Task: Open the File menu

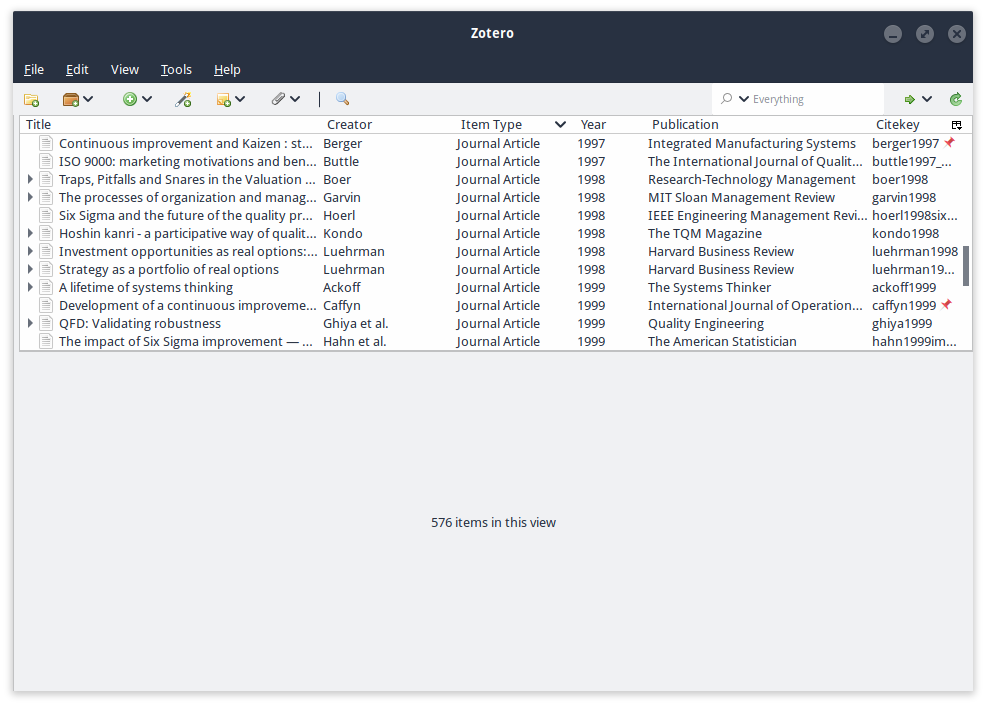Action: [34, 69]
